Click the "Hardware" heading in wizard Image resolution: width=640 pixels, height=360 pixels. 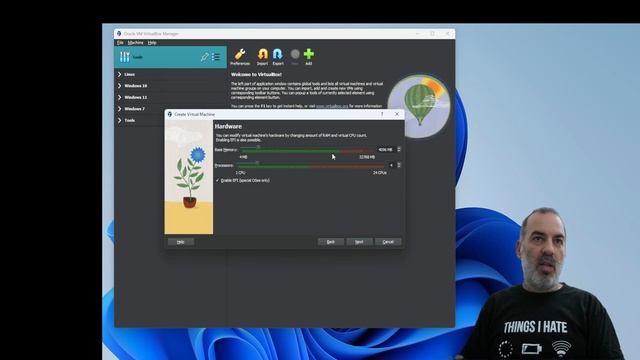click(228, 127)
